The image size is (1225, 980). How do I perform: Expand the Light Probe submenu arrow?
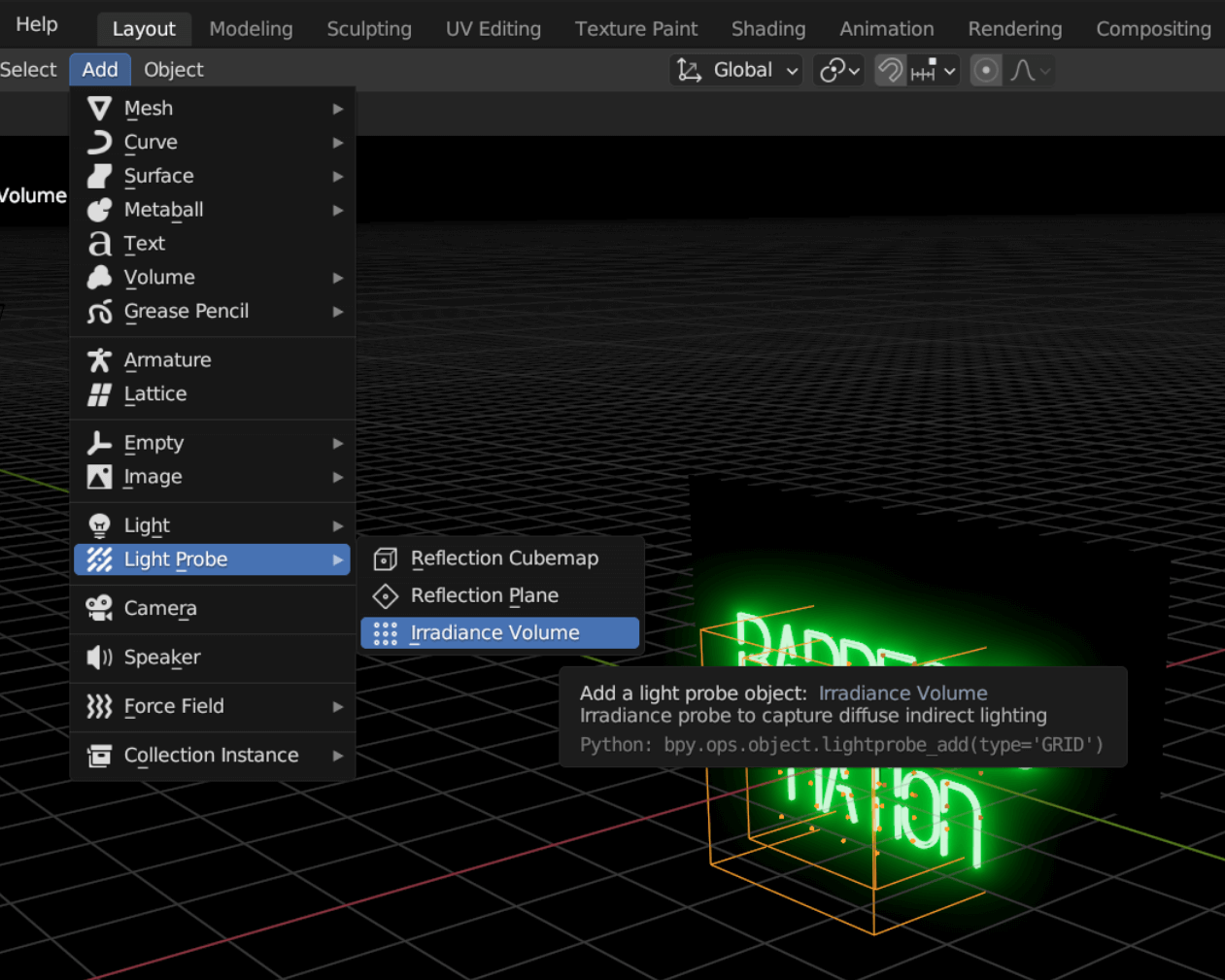click(x=338, y=559)
